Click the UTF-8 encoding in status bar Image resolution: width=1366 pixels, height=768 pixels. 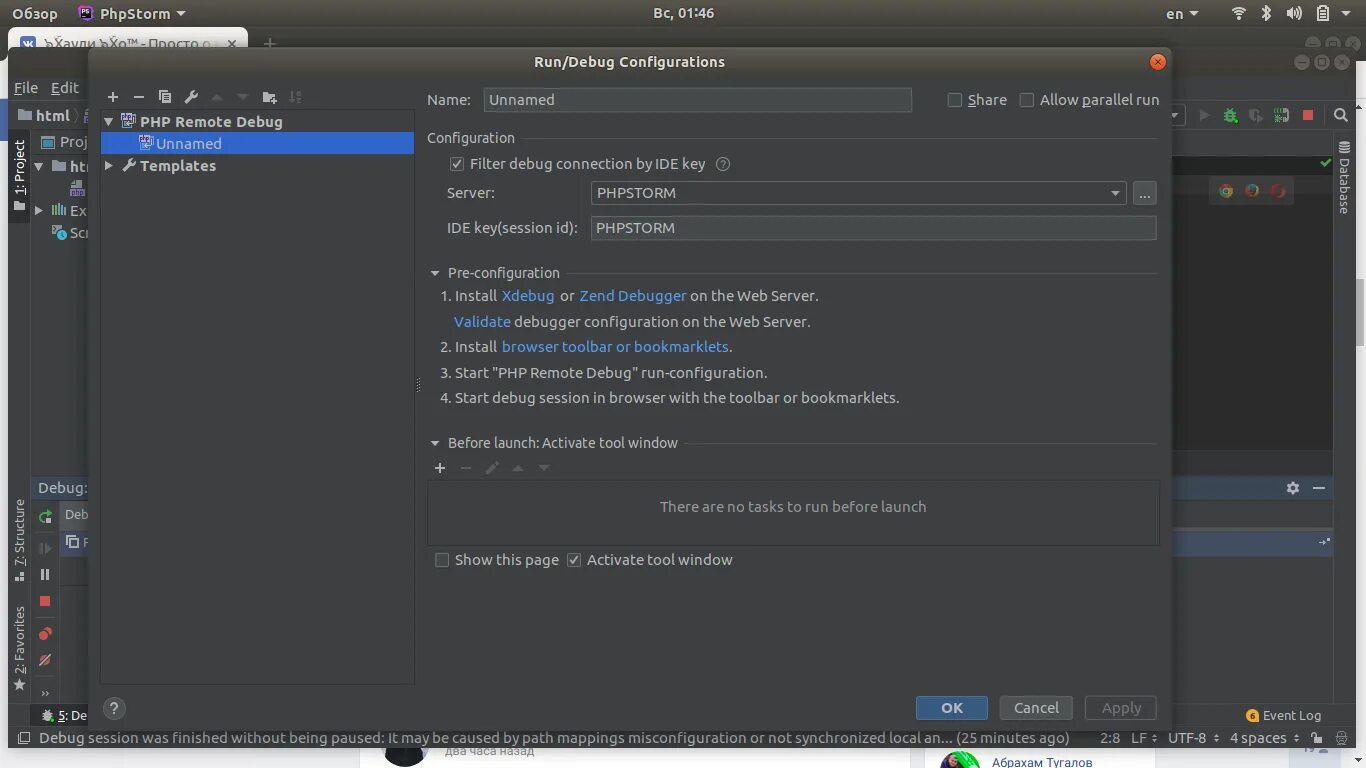(1193, 738)
